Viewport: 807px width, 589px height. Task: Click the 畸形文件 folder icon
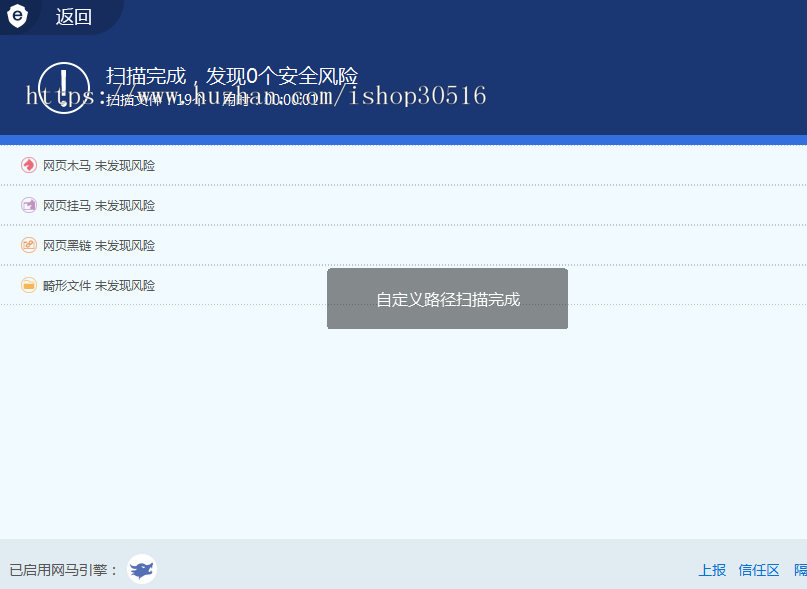29,285
